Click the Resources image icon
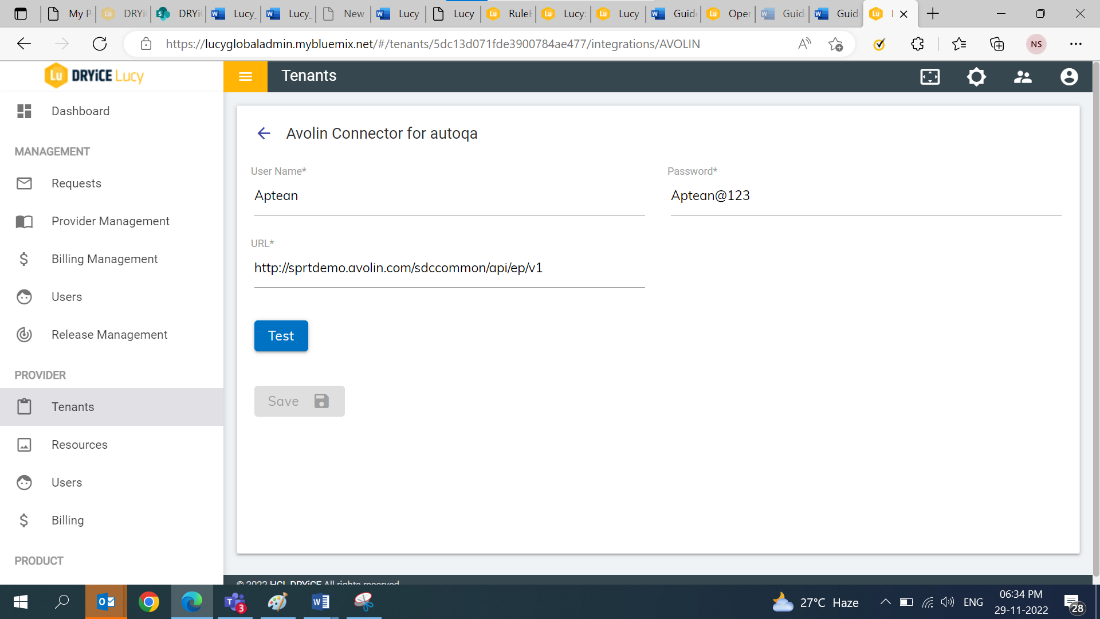 pyautogui.click(x=25, y=445)
